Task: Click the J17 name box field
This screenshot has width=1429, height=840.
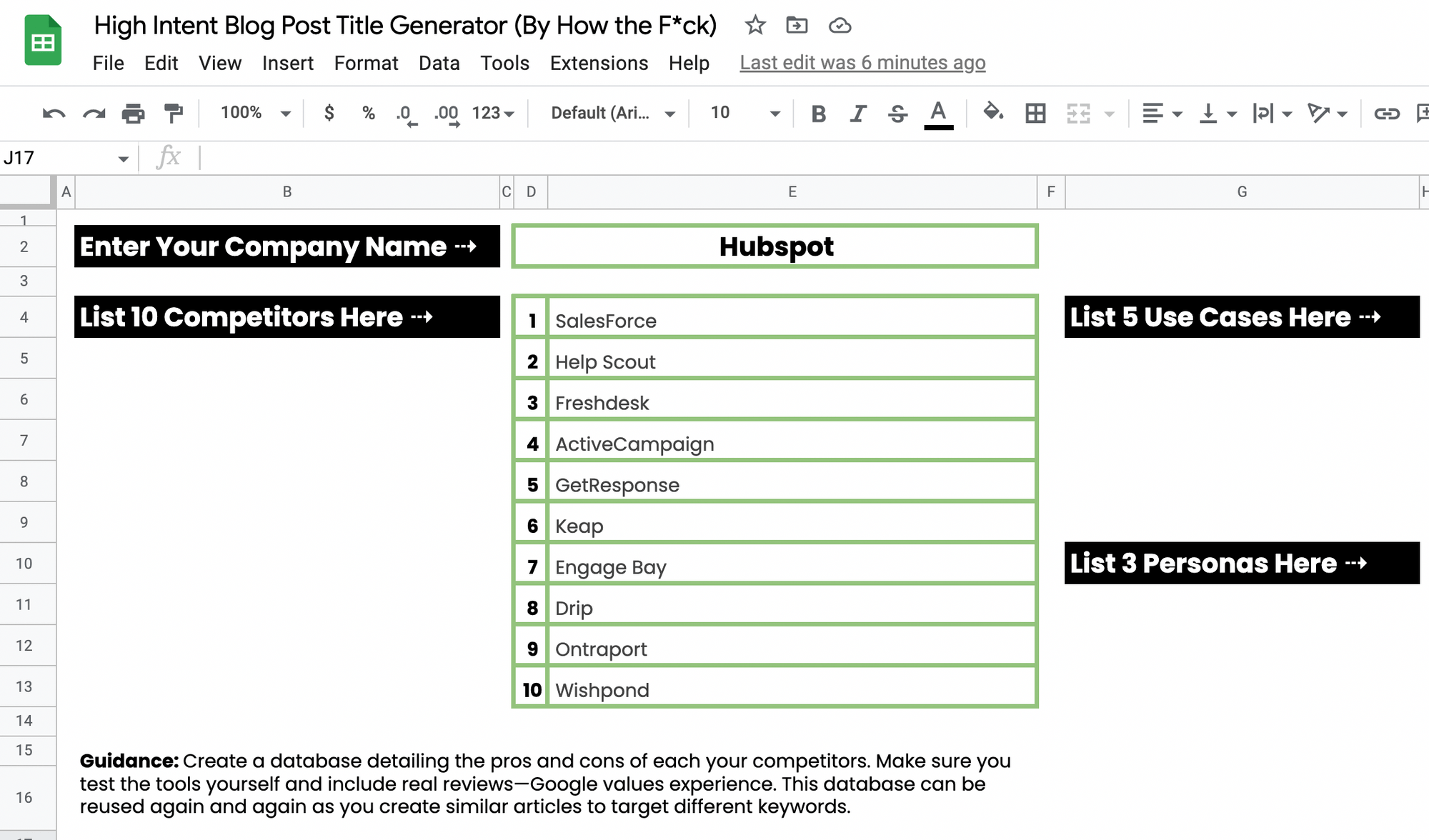Action: pyautogui.click(x=57, y=158)
